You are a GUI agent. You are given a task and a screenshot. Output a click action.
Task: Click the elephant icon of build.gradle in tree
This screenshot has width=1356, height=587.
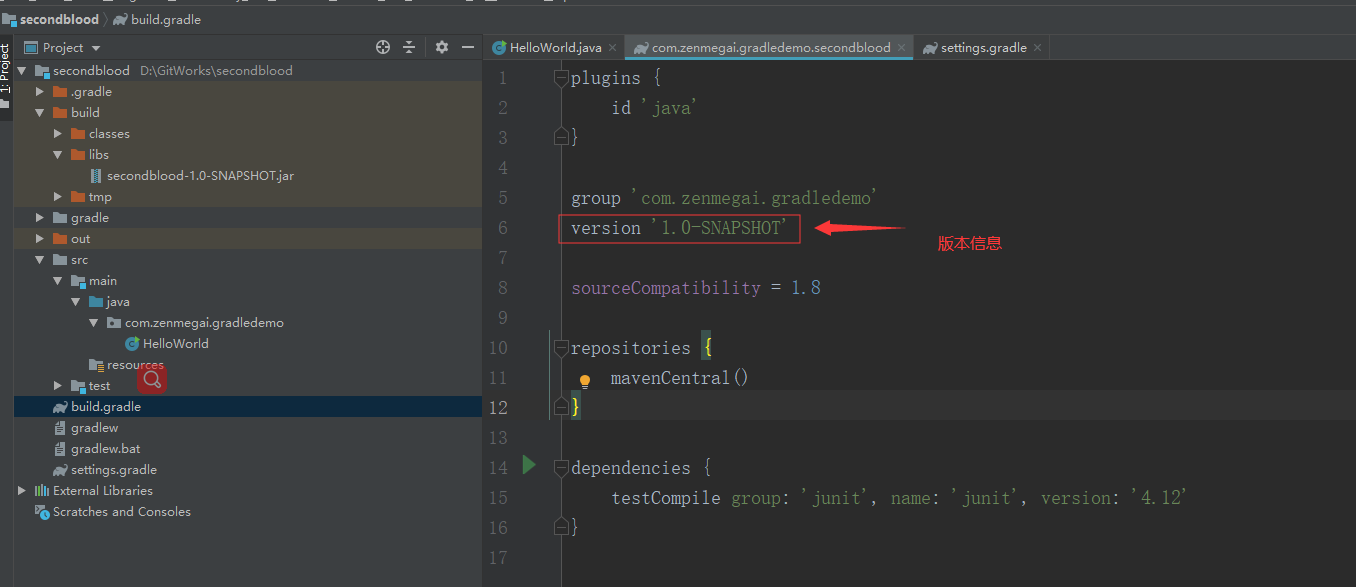point(60,407)
